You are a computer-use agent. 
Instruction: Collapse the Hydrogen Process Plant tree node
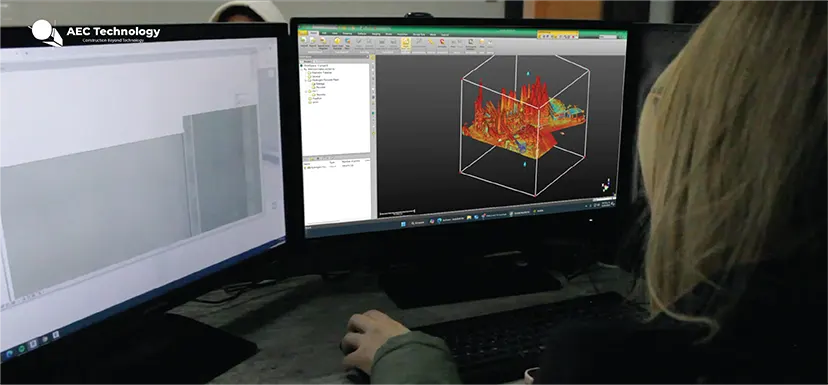(x=306, y=80)
